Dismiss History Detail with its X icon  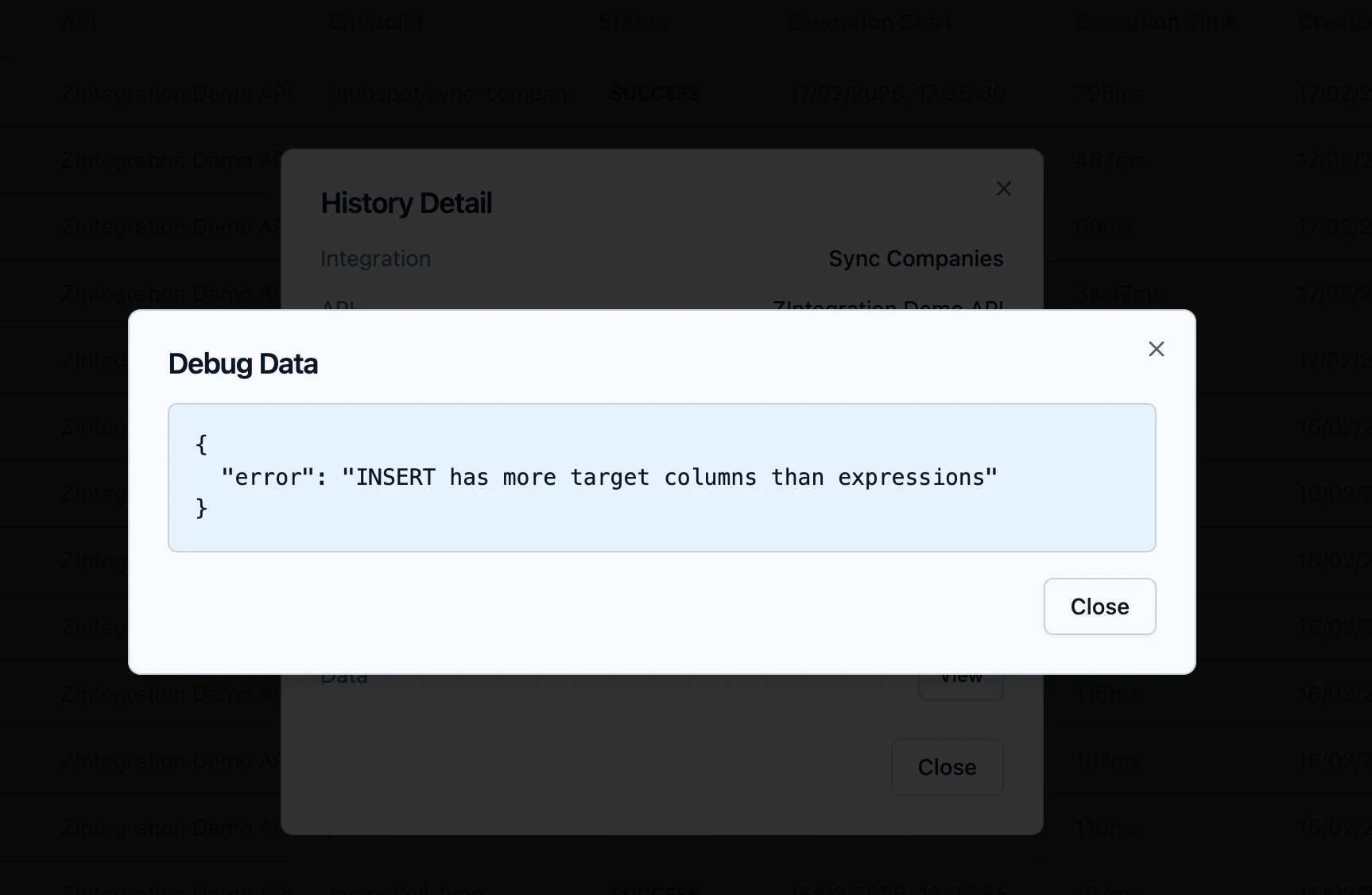tap(1004, 188)
